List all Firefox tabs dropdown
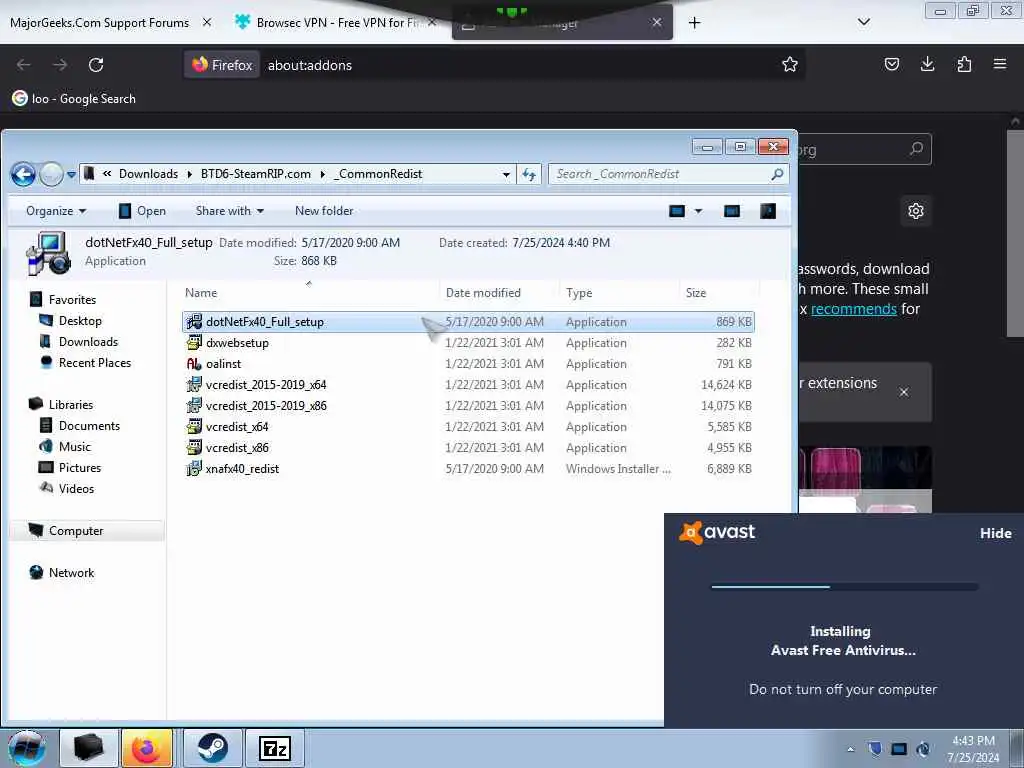This screenshot has width=1024, height=768. pos(863,23)
